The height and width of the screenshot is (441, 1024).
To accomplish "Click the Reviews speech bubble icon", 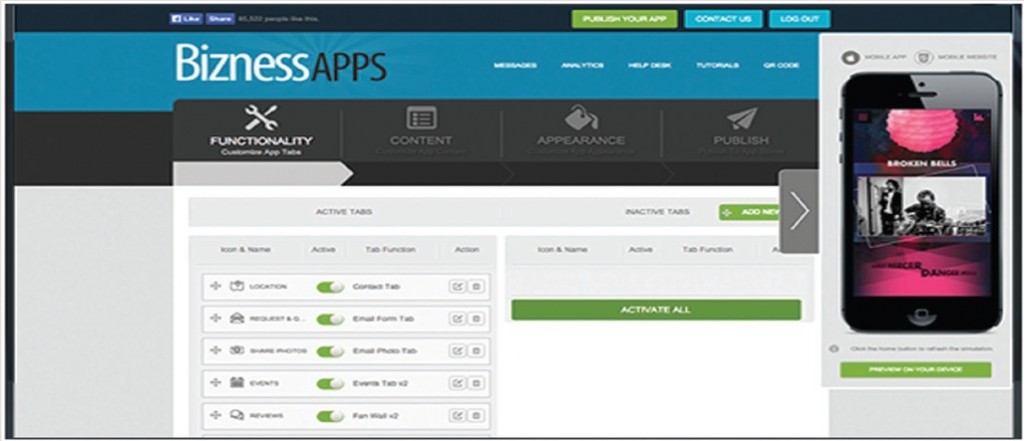I will tap(236, 416).
